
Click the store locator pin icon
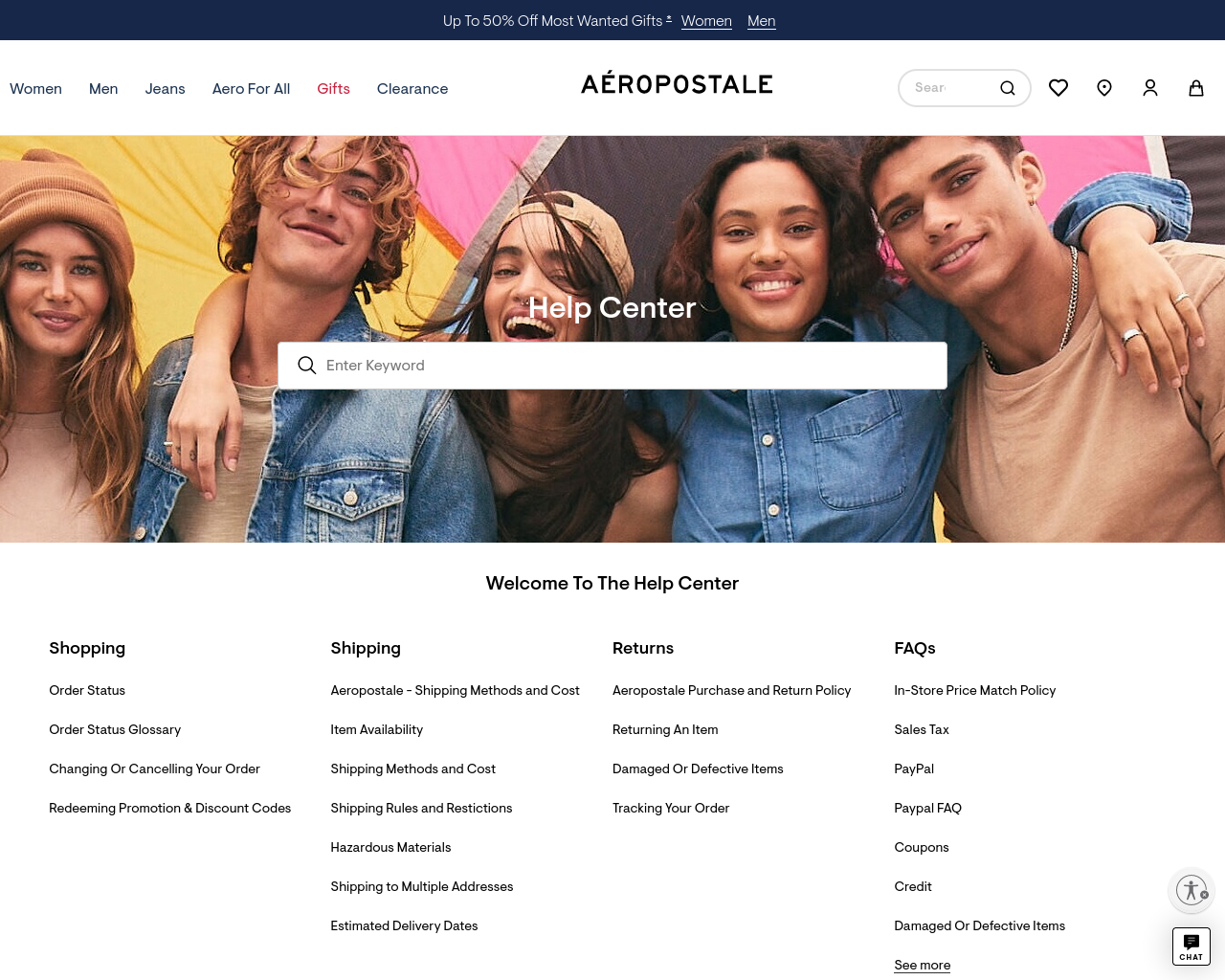(1104, 88)
